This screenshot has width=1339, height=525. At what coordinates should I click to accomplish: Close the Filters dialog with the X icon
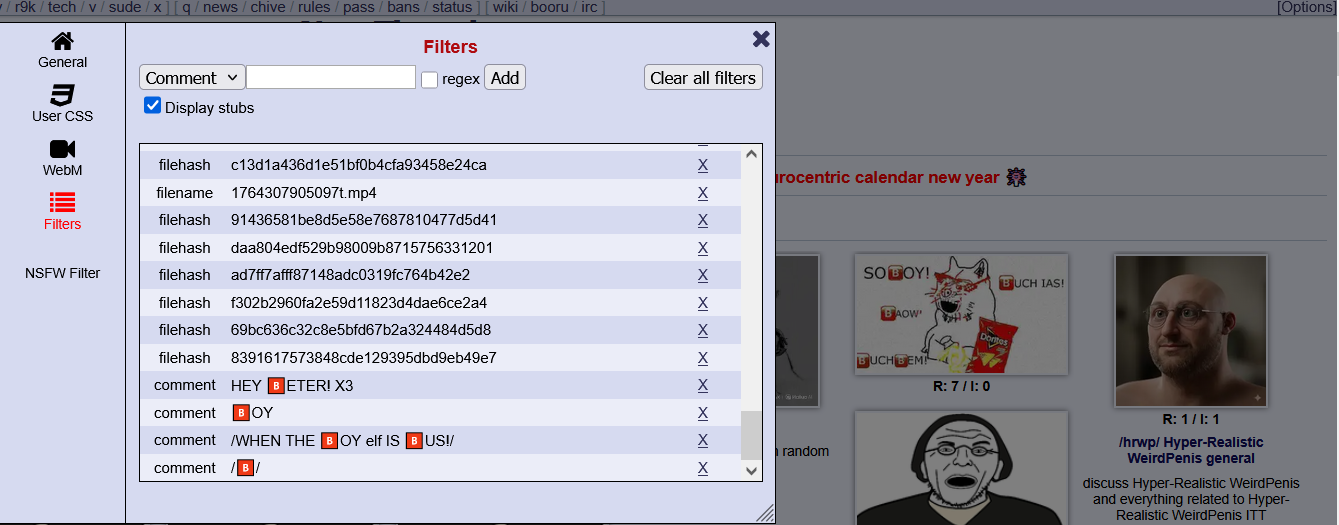pyautogui.click(x=761, y=39)
